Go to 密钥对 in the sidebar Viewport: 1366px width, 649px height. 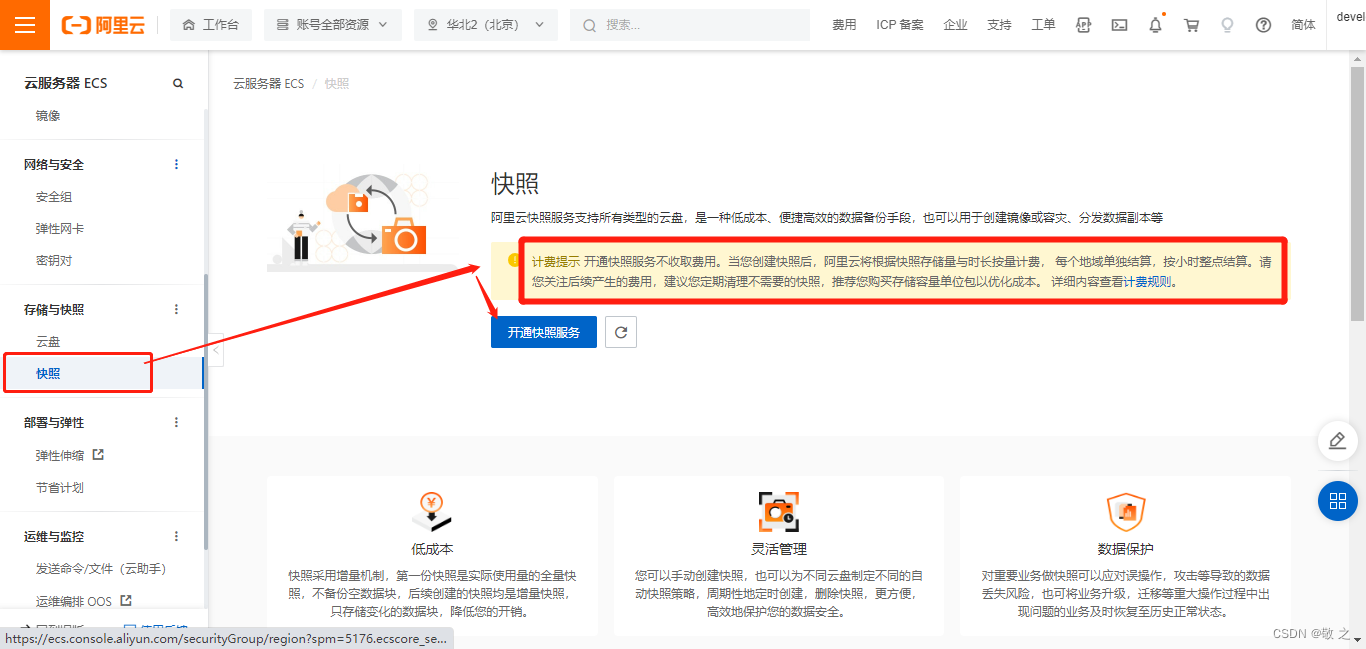tap(54, 261)
